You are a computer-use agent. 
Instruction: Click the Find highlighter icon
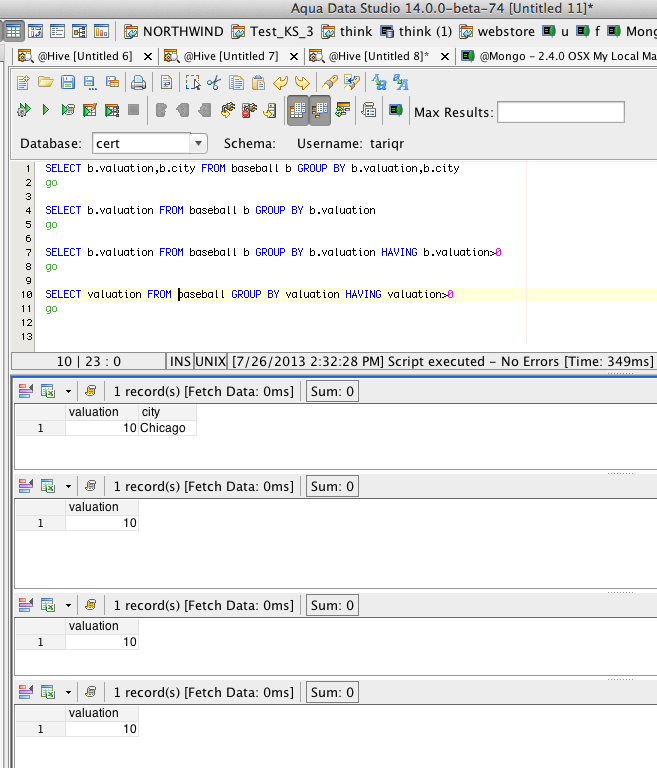pos(330,83)
